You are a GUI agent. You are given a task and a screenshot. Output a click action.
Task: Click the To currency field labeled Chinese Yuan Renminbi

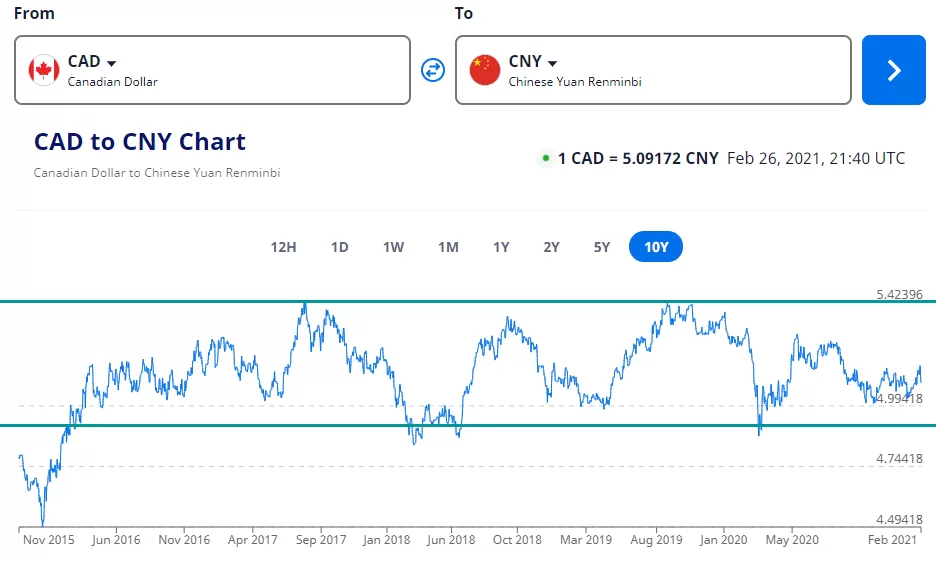point(653,70)
